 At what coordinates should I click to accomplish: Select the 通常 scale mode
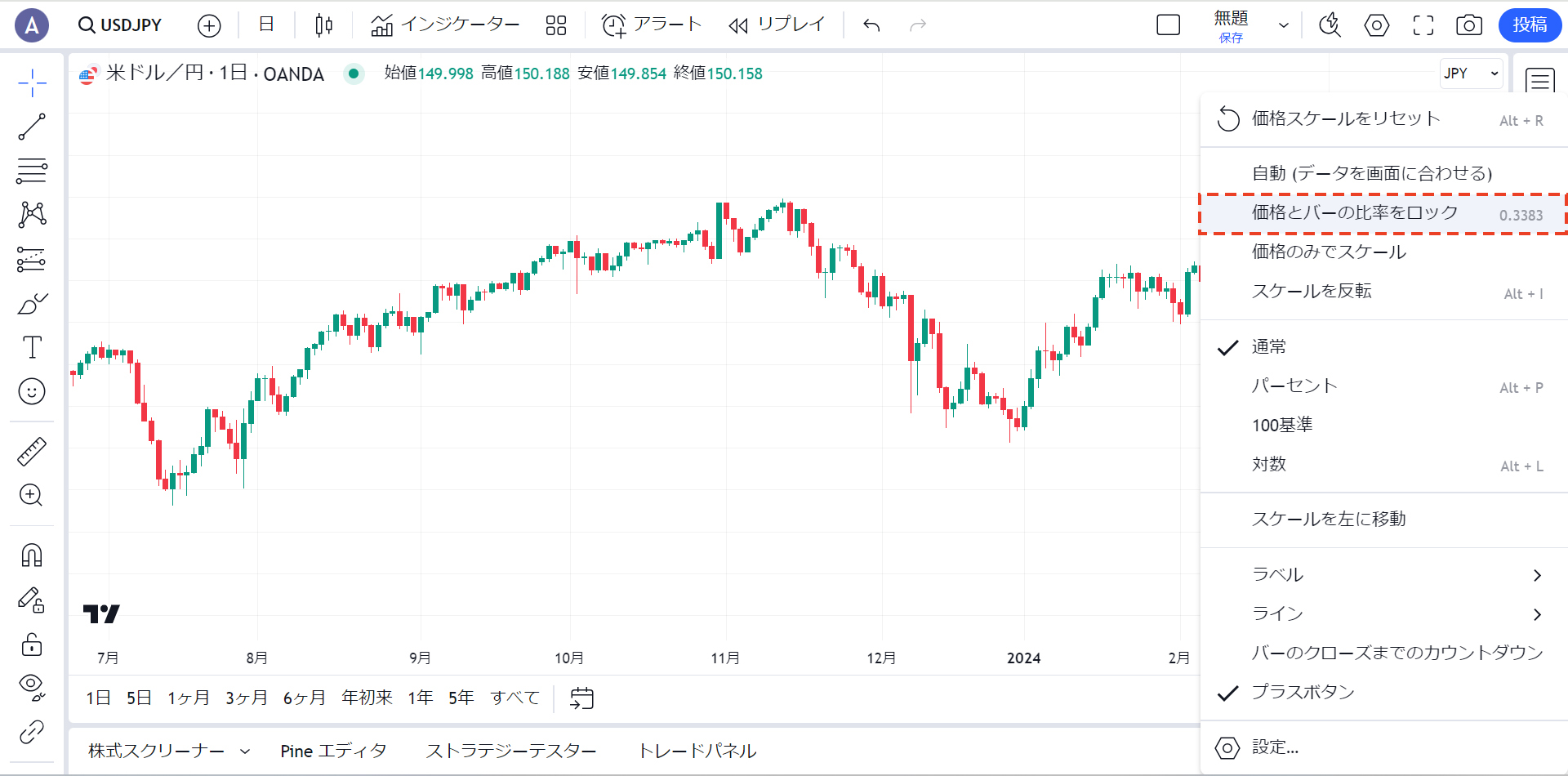[1384, 347]
